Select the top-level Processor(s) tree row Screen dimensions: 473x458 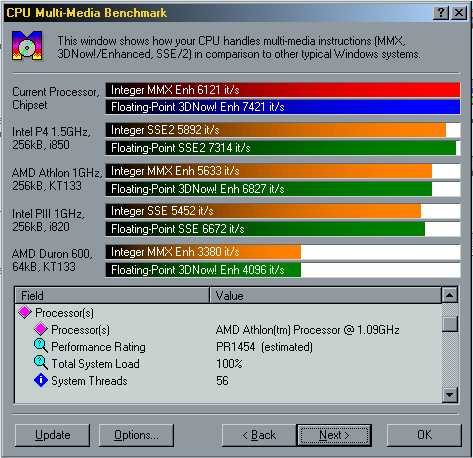[x=64, y=313]
